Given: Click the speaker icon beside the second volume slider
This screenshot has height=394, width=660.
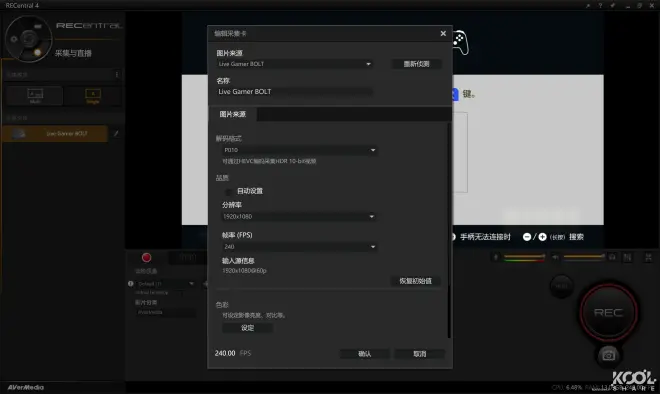Looking at the screenshot, I should click(556, 257).
